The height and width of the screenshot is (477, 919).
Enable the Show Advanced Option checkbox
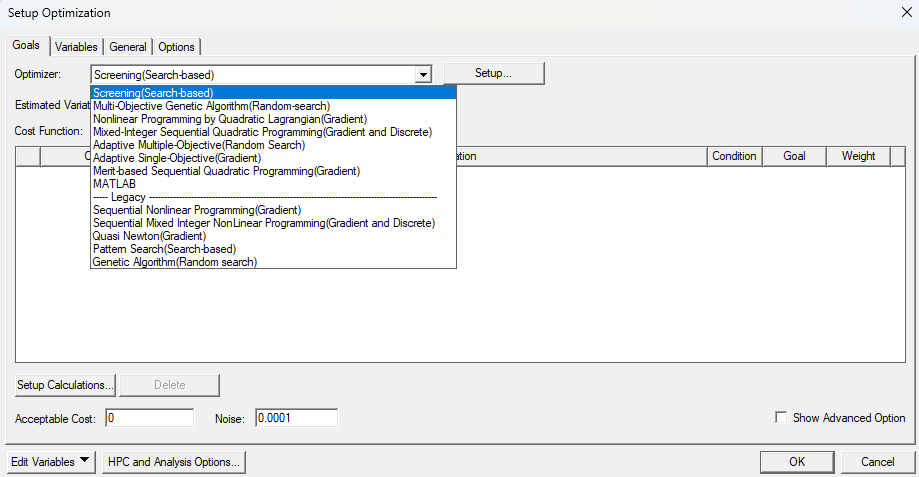(x=781, y=418)
